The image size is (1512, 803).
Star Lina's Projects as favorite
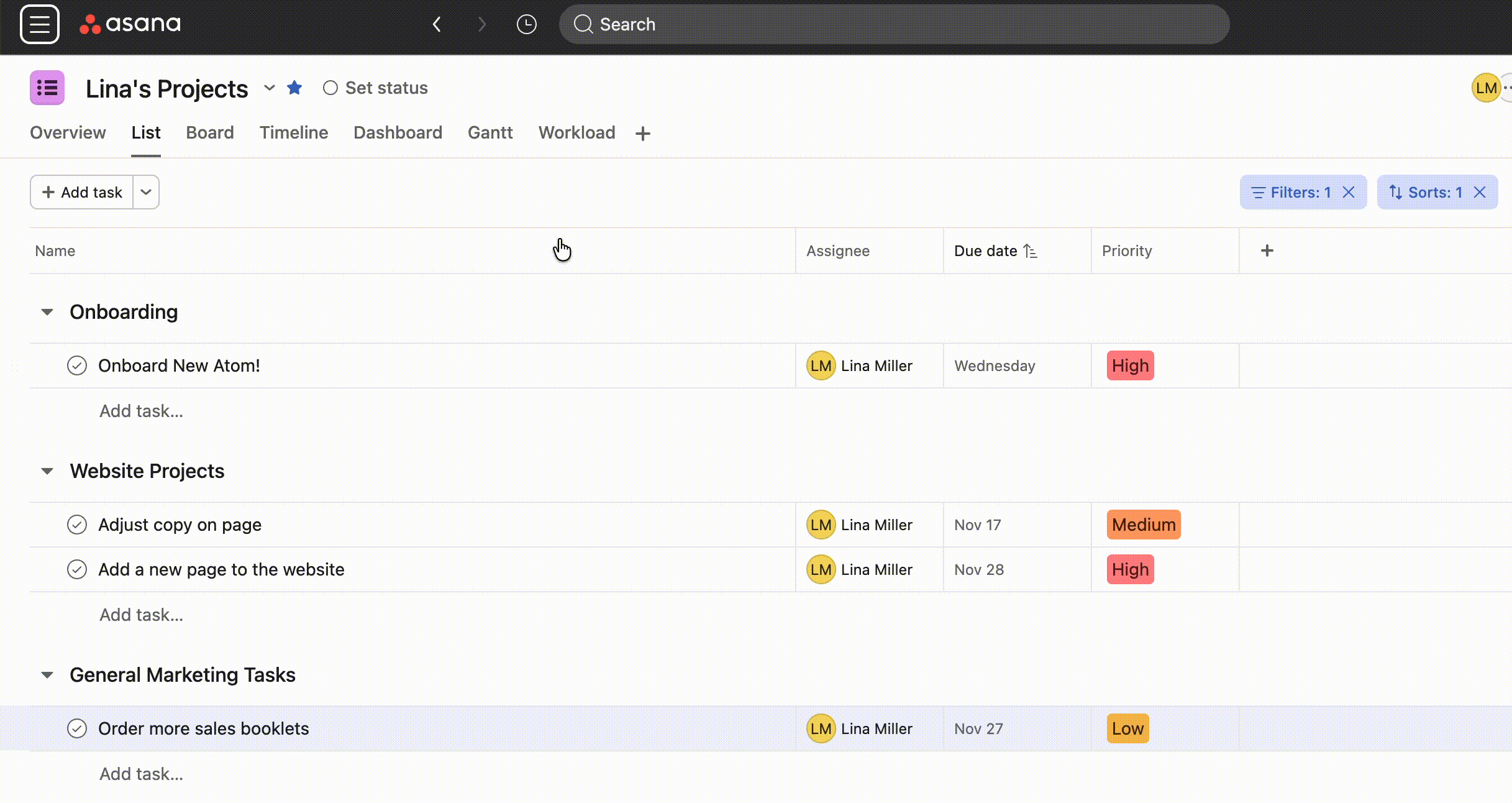click(x=294, y=88)
